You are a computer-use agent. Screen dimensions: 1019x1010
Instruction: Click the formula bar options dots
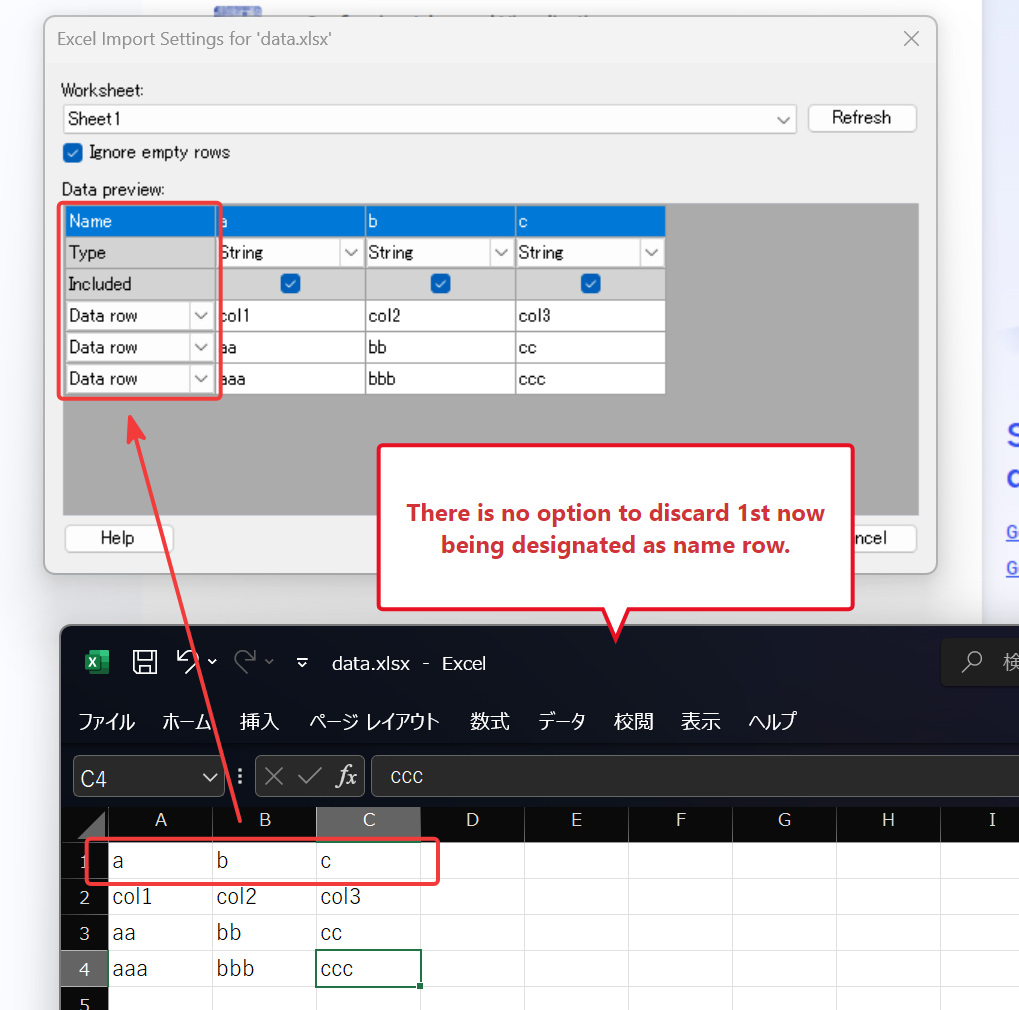[240, 776]
